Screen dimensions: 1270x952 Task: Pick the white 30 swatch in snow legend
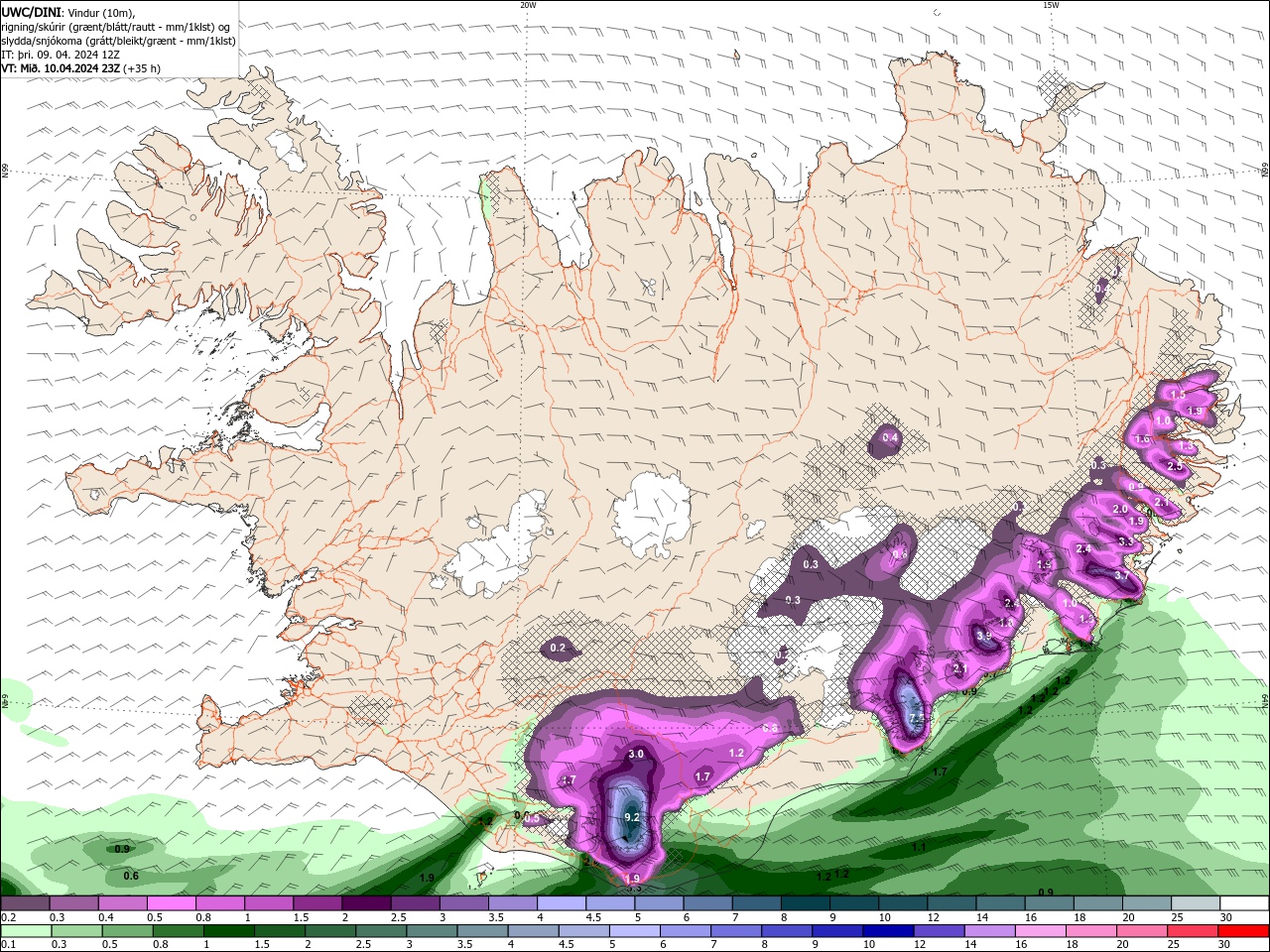click(1244, 903)
